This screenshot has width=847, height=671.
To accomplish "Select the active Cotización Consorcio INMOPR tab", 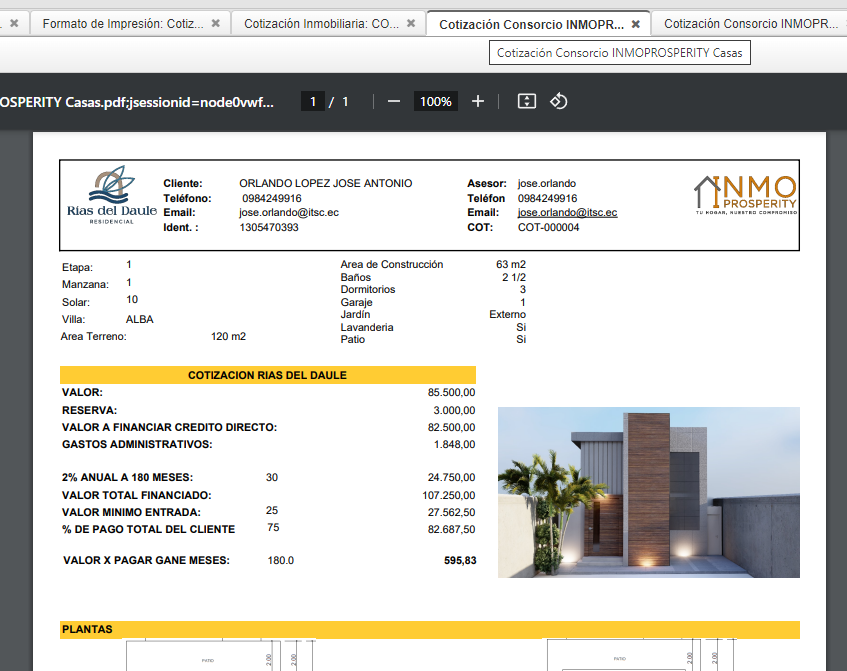I will coord(531,23).
